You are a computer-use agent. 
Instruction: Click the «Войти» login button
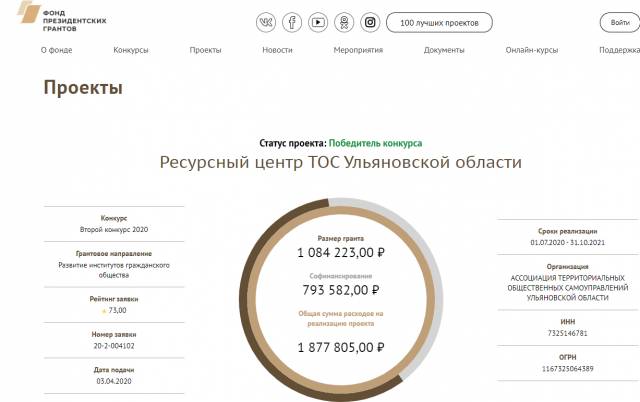coord(620,22)
